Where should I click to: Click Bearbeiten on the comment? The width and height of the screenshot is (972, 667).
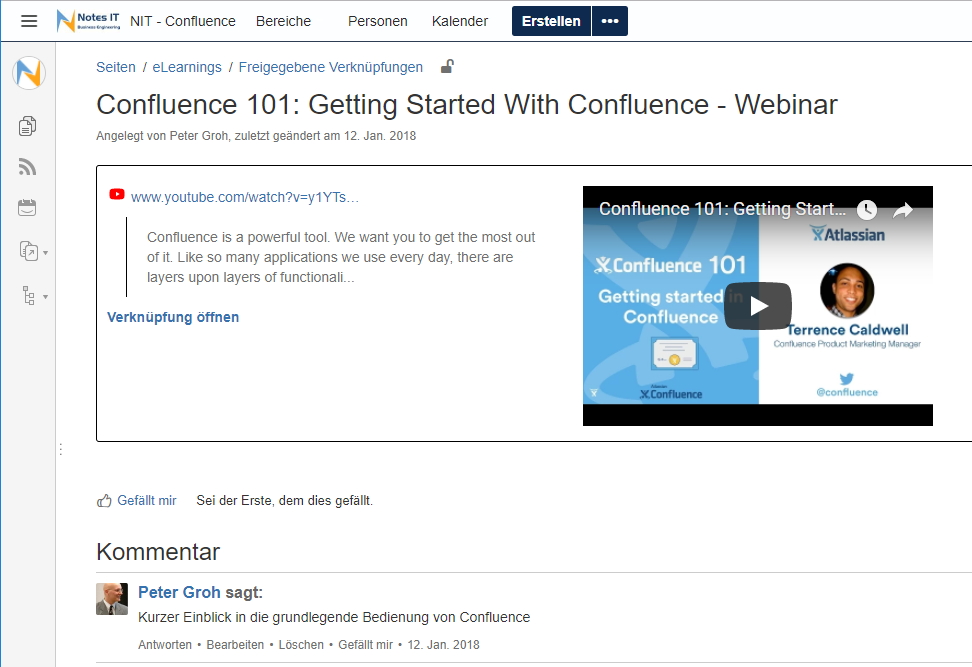(235, 645)
